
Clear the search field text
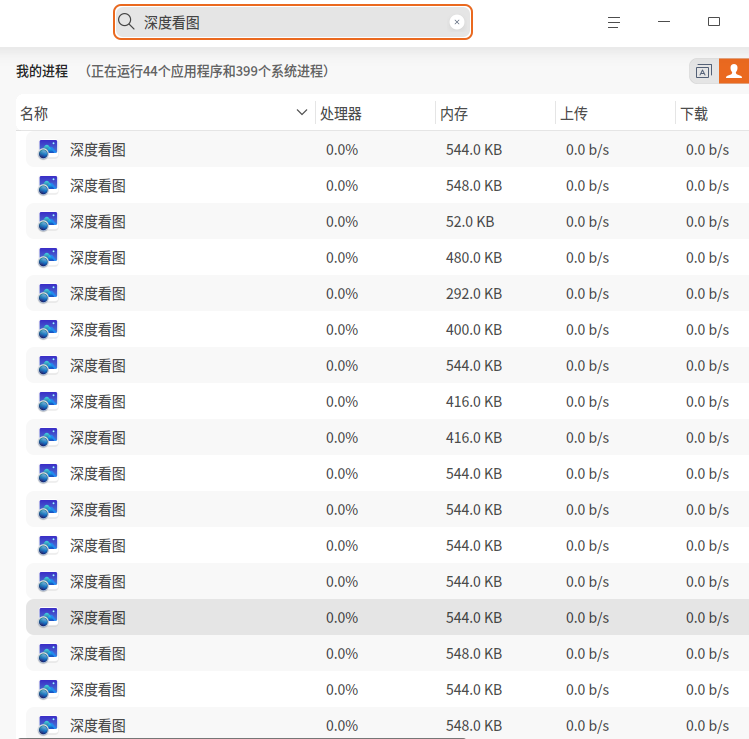[x=457, y=22]
